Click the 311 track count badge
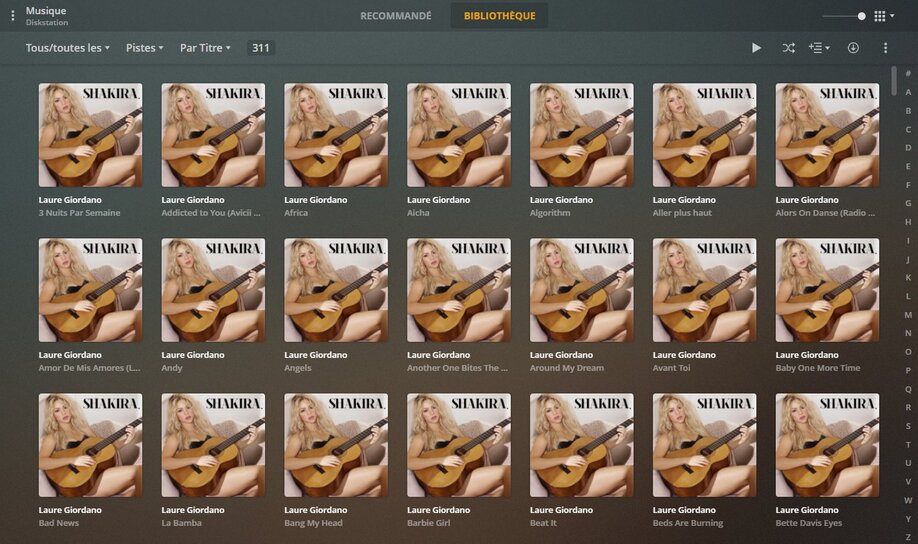918x544 pixels. tap(261, 48)
